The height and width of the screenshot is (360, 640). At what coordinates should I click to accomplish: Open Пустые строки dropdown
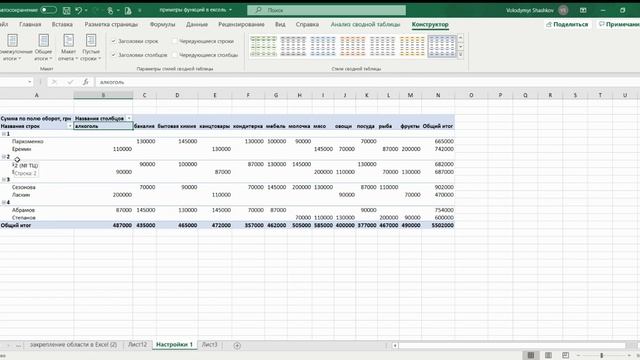(91, 48)
